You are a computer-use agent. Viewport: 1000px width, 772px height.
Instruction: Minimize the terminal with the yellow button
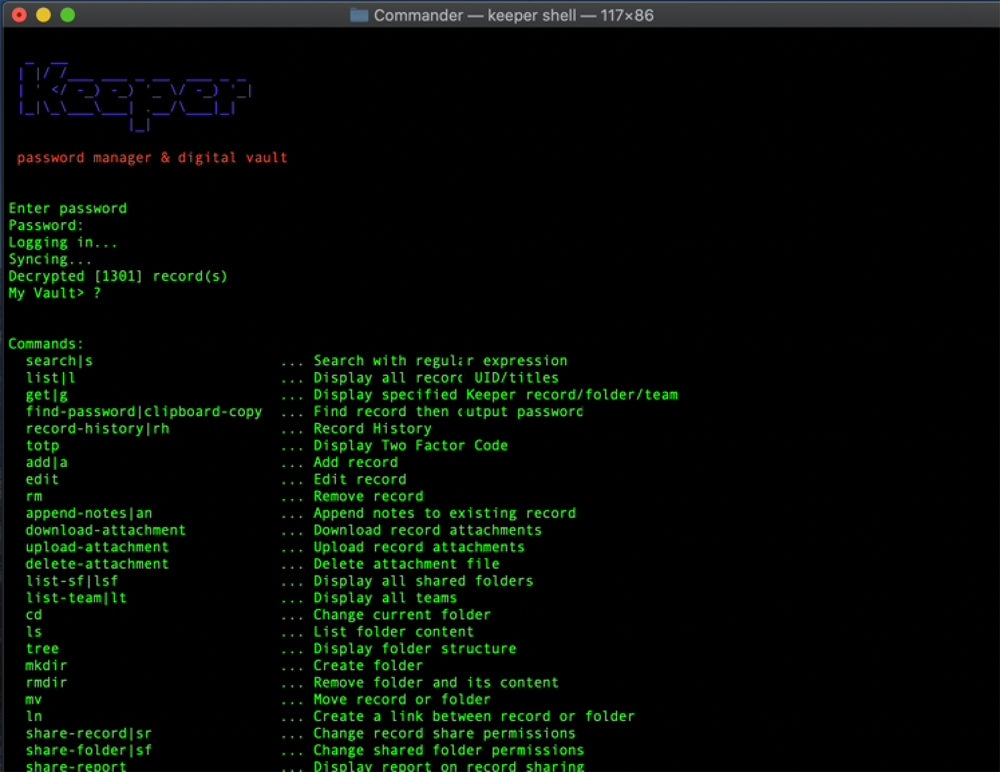(43, 15)
